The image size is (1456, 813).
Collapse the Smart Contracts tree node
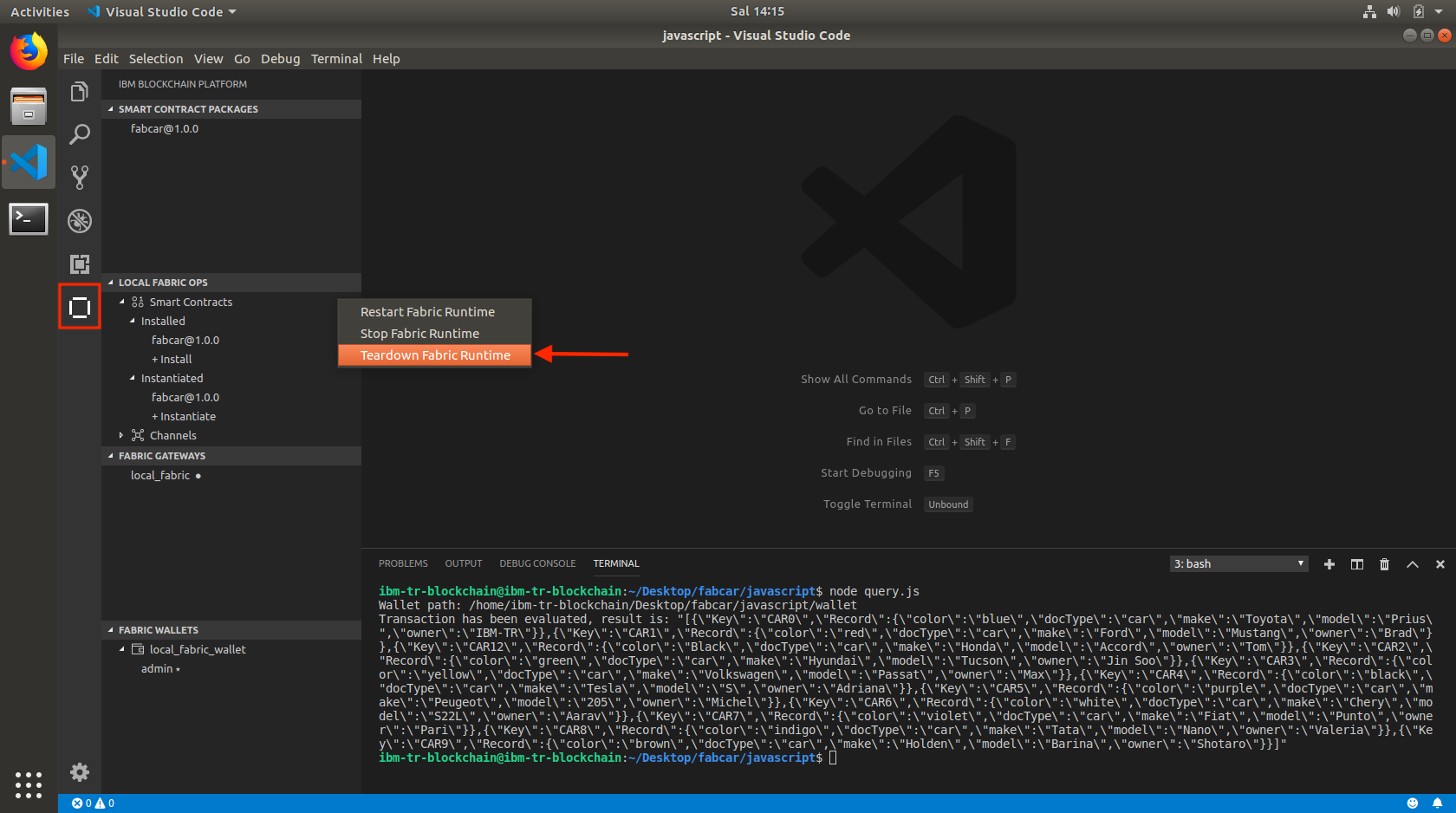click(122, 302)
